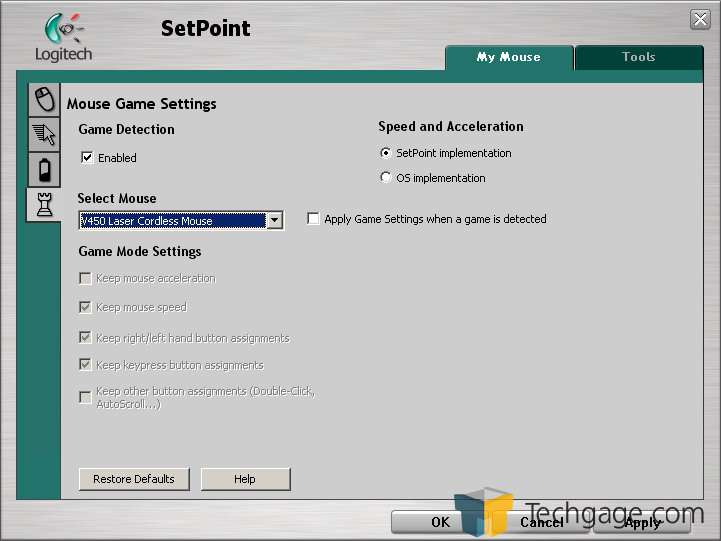
Task: Uncheck the Game Detection Enabled checkbox
Action: (87, 158)
